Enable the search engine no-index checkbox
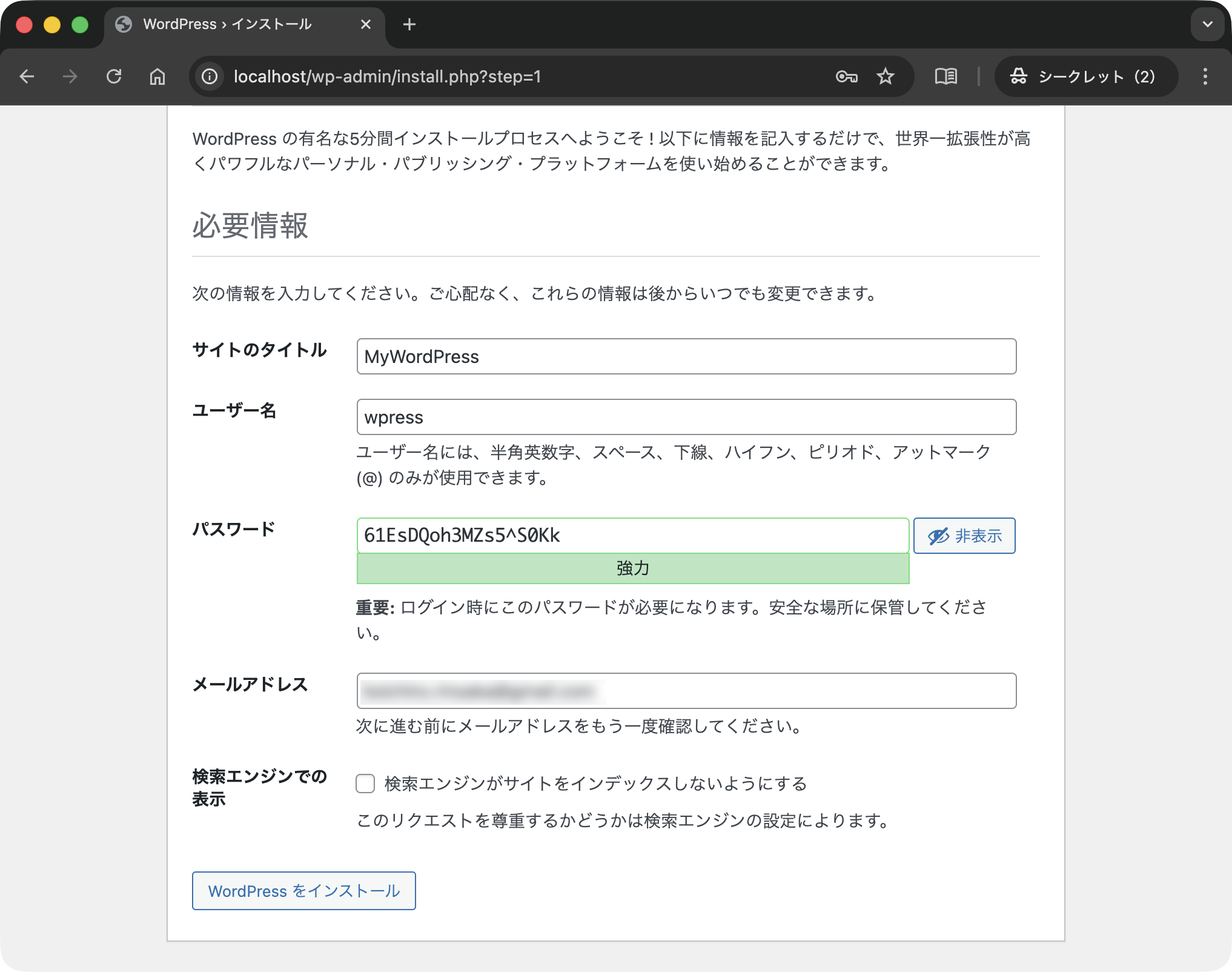Image resolution: width=1232 pixels, height=972 pixels. 365,784
